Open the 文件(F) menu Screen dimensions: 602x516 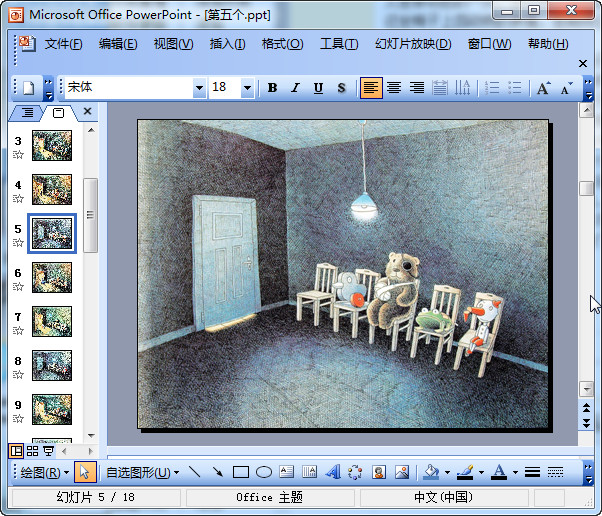tap(63, 44)
